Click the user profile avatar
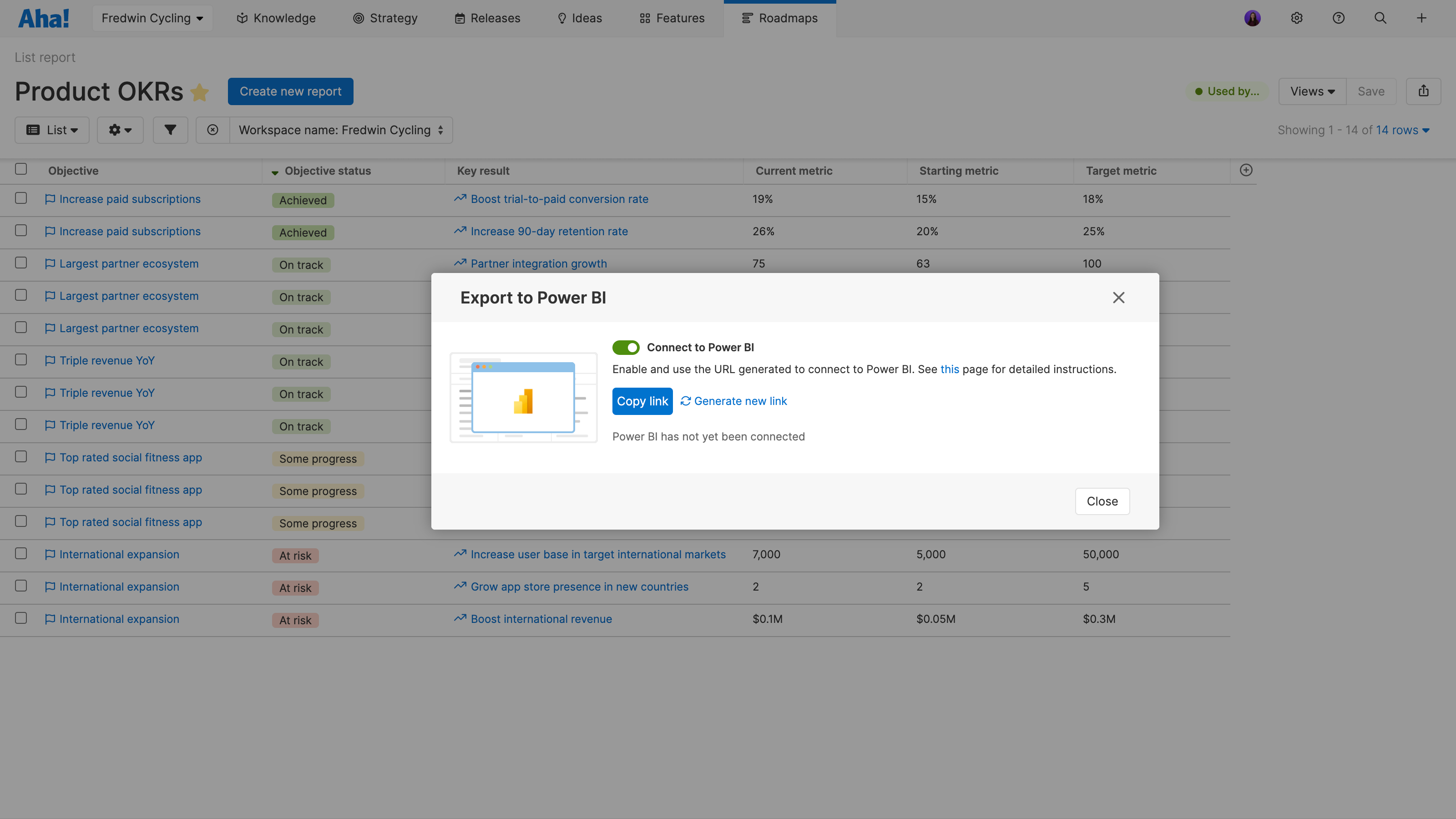The image size is (1456, 819). pos(1253,18)
